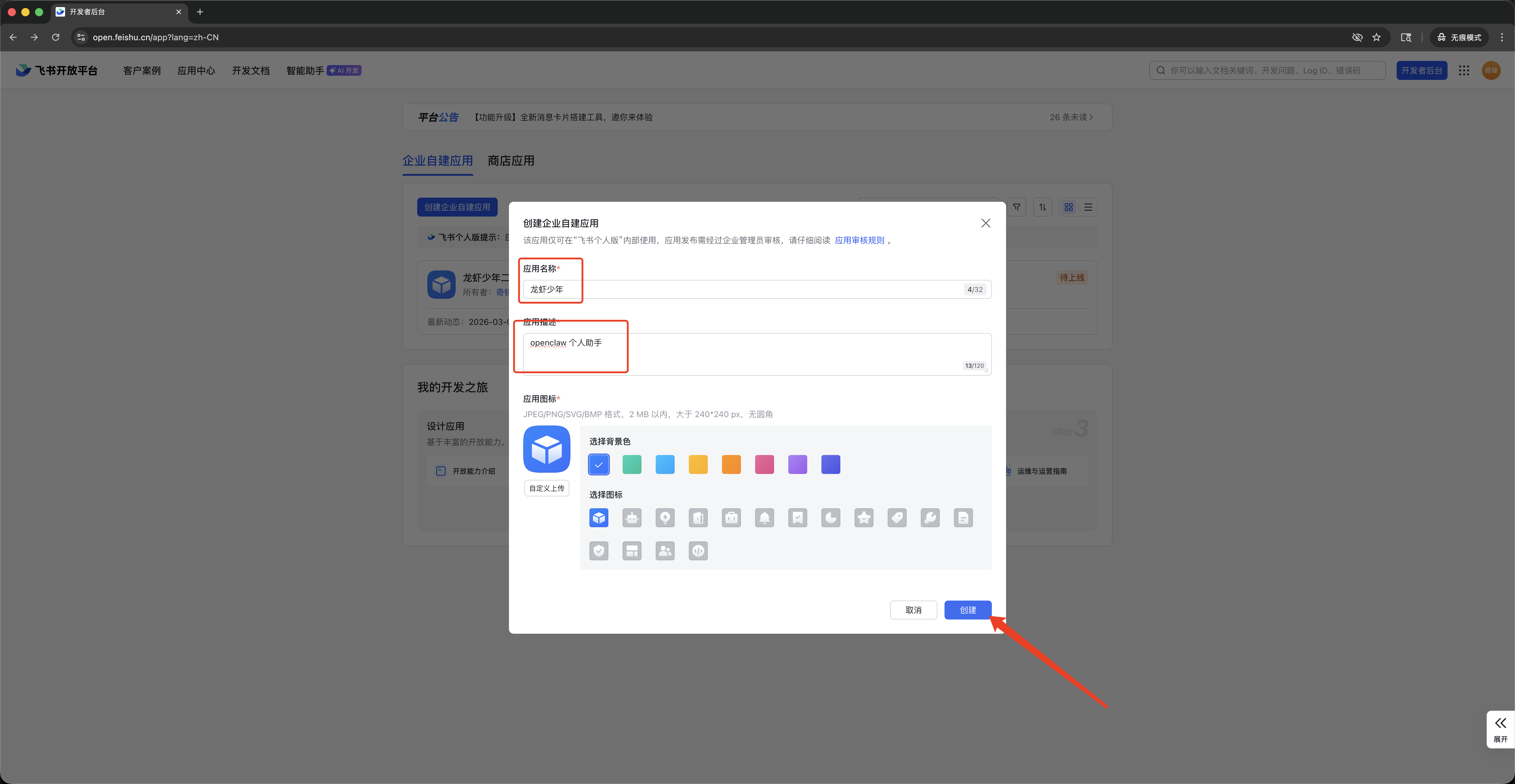The height and width of the screenshot is (784, 1515).
Task: Pick the pie chart app icon
Action: click(x=830, y=517)
